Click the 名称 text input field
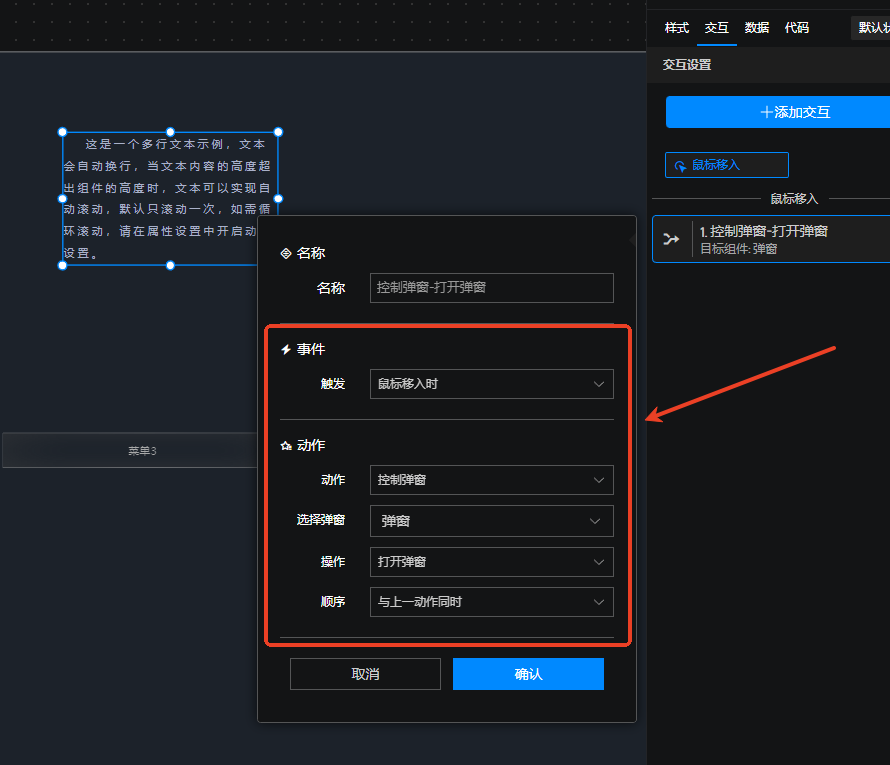 pyautogui.click(x=491, y=288)
